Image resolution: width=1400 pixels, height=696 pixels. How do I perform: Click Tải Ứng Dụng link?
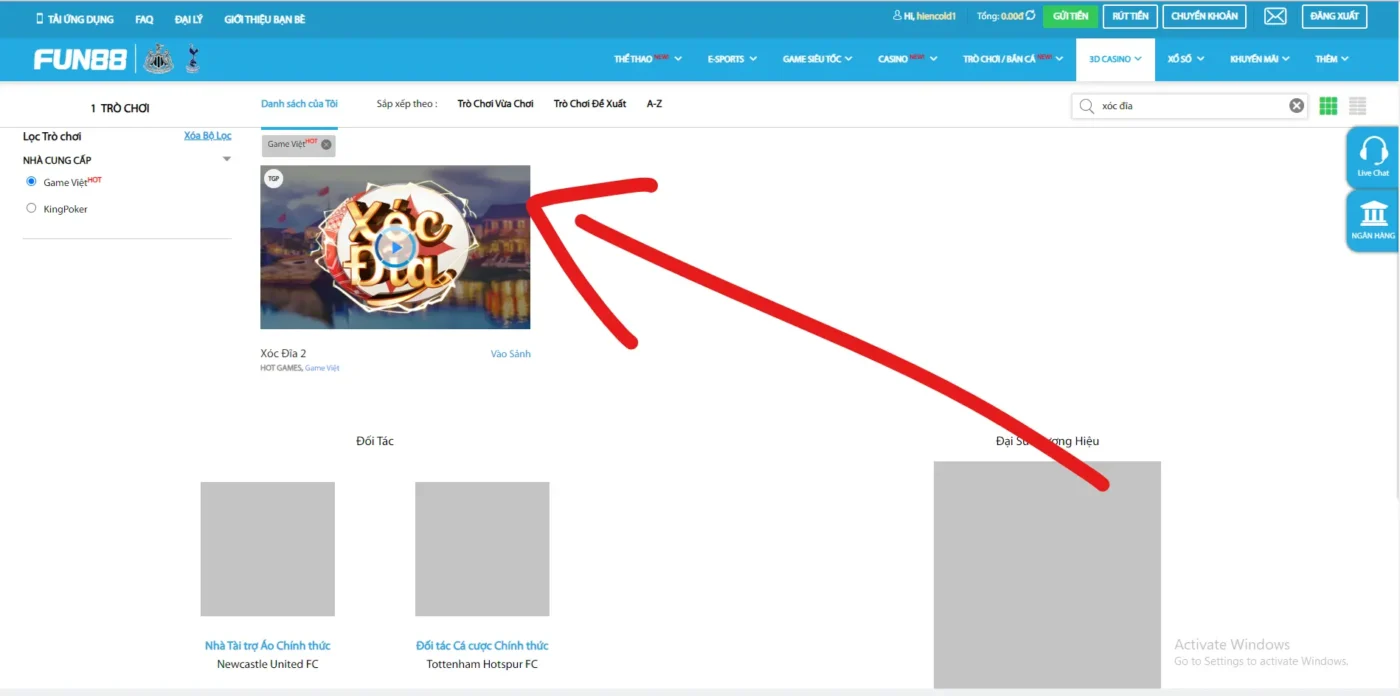click(81, 19)
